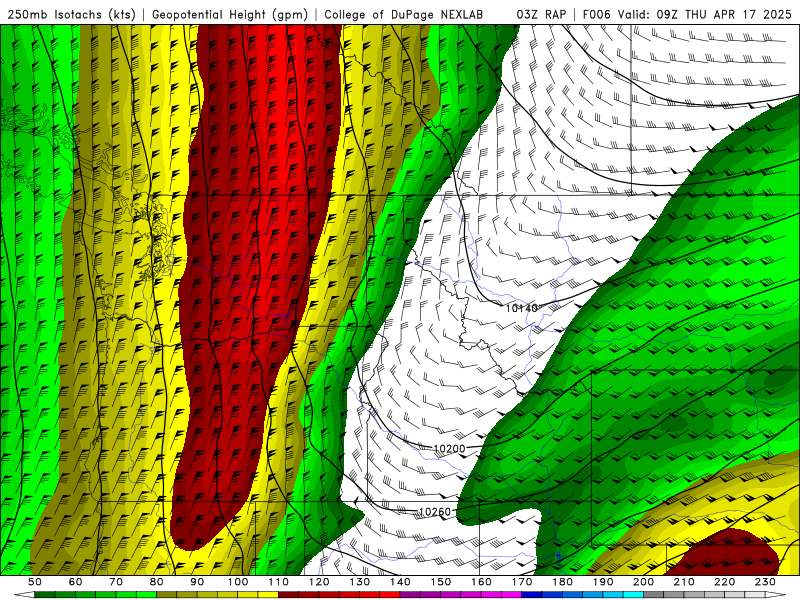This screenshot has width=800, height=600.
Task: Click the 140 value on the legend scale
Action: click(400, 582)
